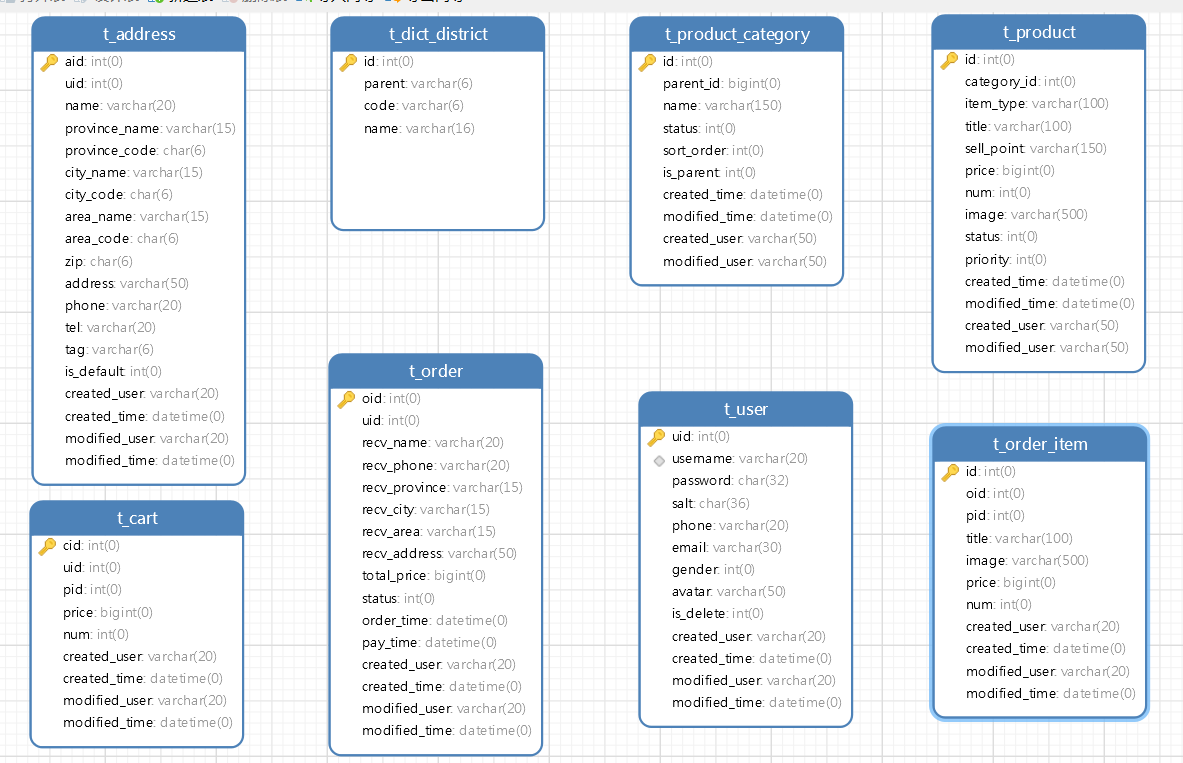Select the category_id field in t_product
1183x763 pixels.
[1020, 82]
